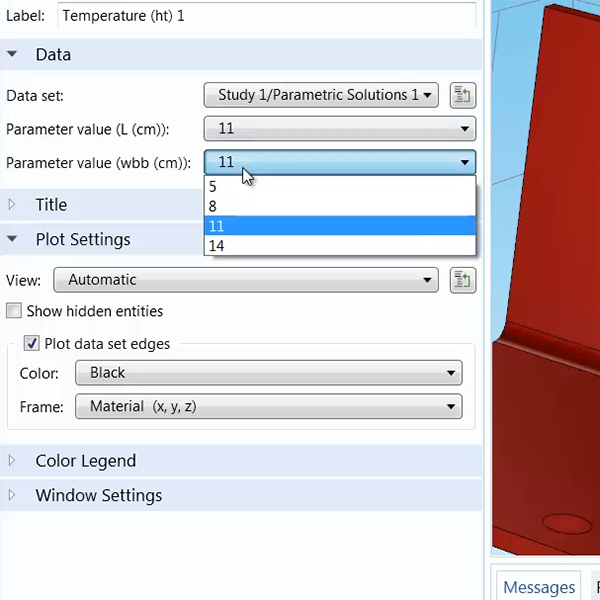This screenshot has width=600, height=600.
Task: Uncheck Plot data set edges
Action: pos(32,343)
